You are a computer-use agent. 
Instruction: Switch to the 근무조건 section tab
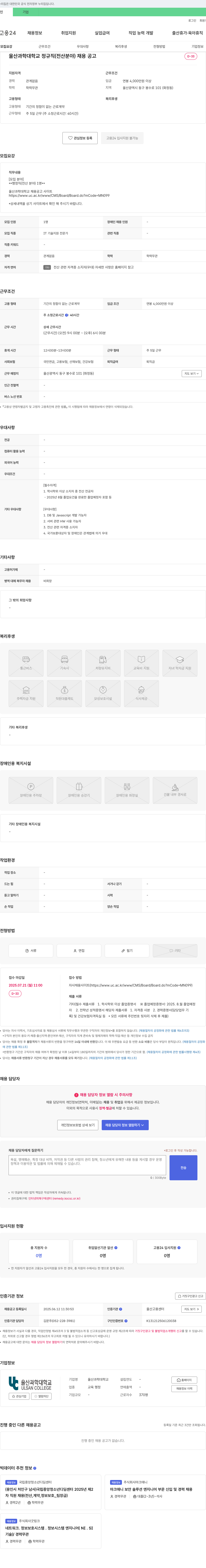click(44, 46)
